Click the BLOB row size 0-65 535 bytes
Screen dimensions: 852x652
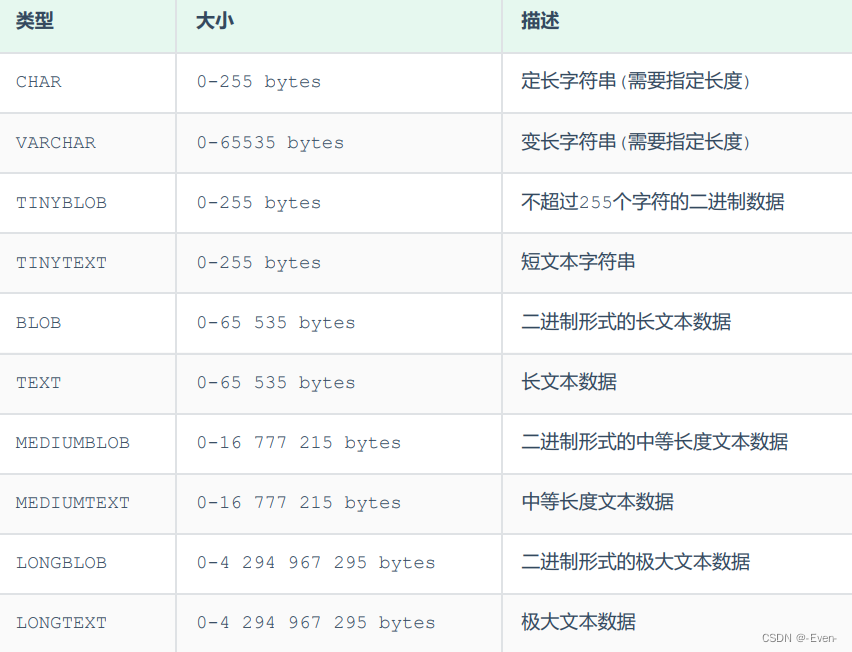276,323
